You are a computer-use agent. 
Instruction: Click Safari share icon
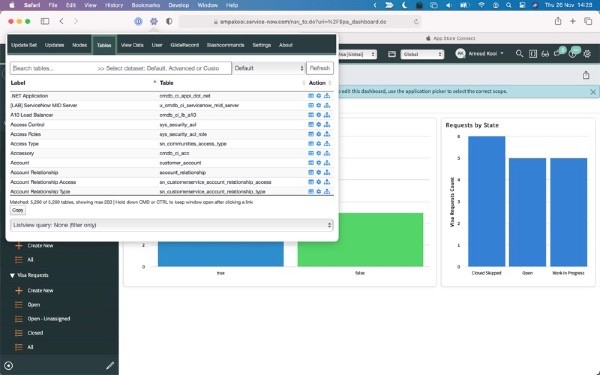(x=558, y=21)
